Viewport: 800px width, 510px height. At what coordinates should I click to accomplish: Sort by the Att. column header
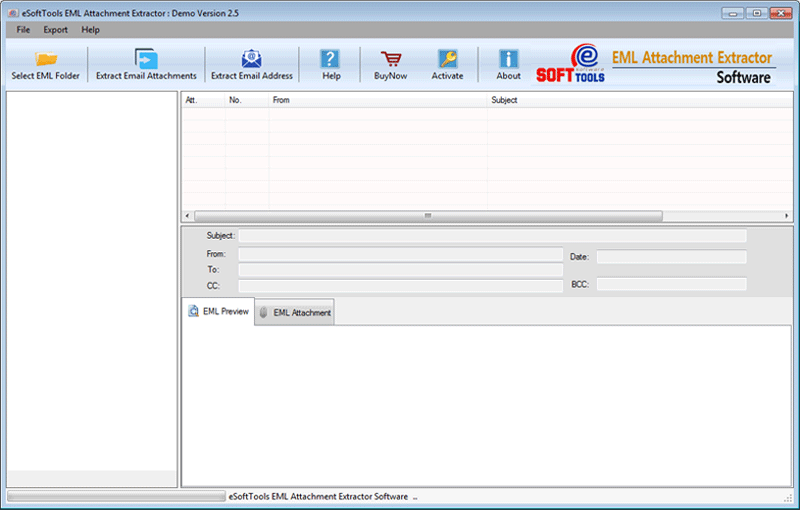[203, 100]
